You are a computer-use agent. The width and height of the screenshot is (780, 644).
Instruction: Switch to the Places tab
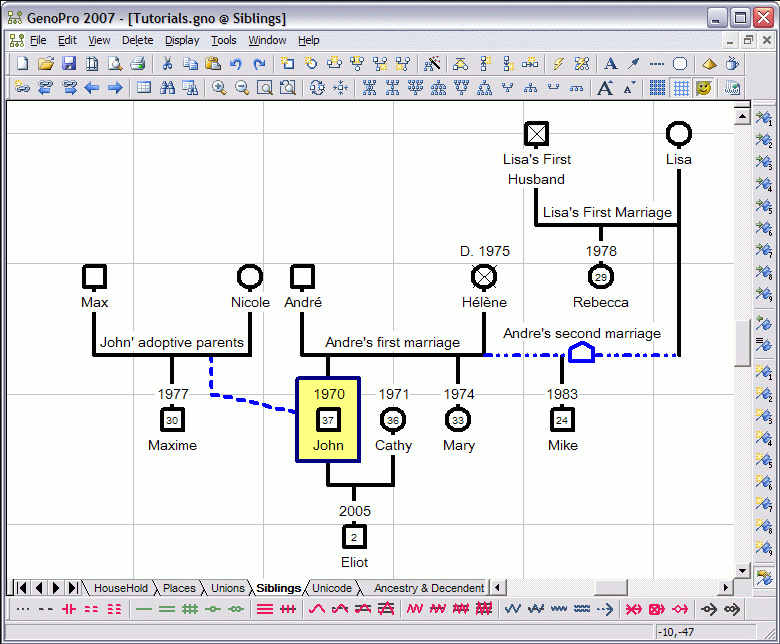(179, 588)
